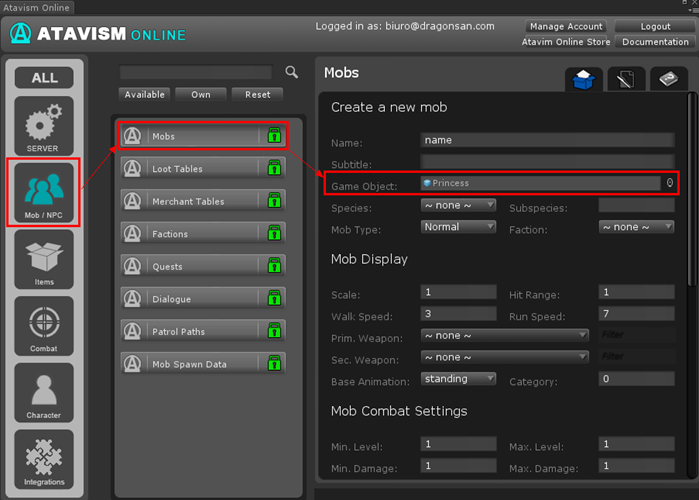699x500 pixels.
Task: Expand the Mob Type dropdown set to Normal
Action: pos(458,227)
